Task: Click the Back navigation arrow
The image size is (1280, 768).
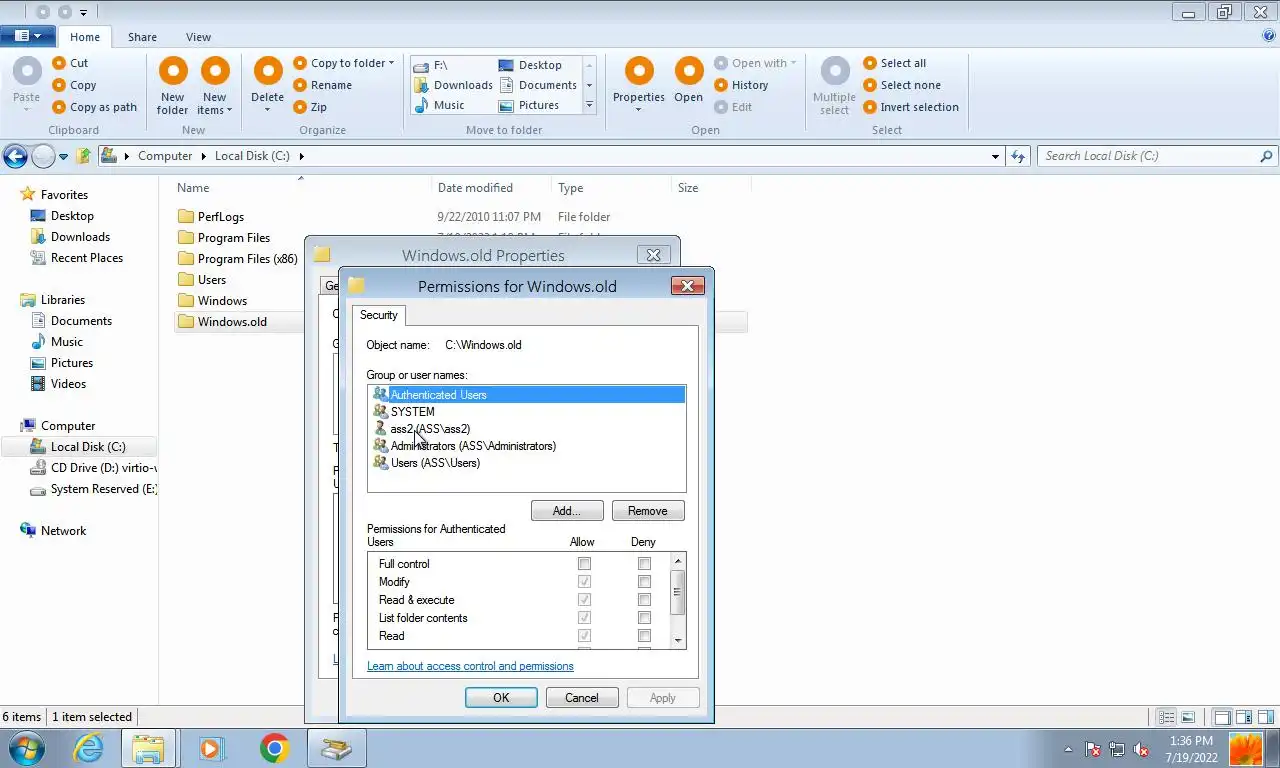Action: (x=15, y=156)
